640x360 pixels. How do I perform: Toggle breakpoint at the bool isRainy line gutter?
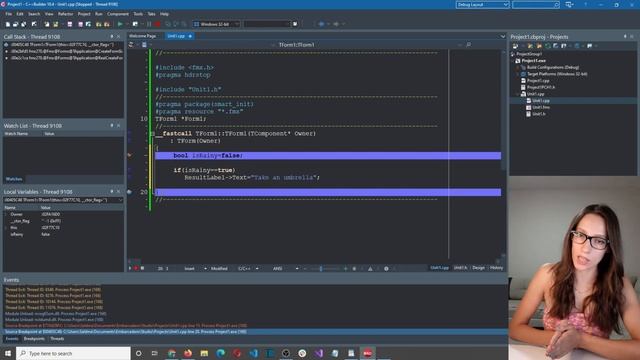[x=129, y=156]
